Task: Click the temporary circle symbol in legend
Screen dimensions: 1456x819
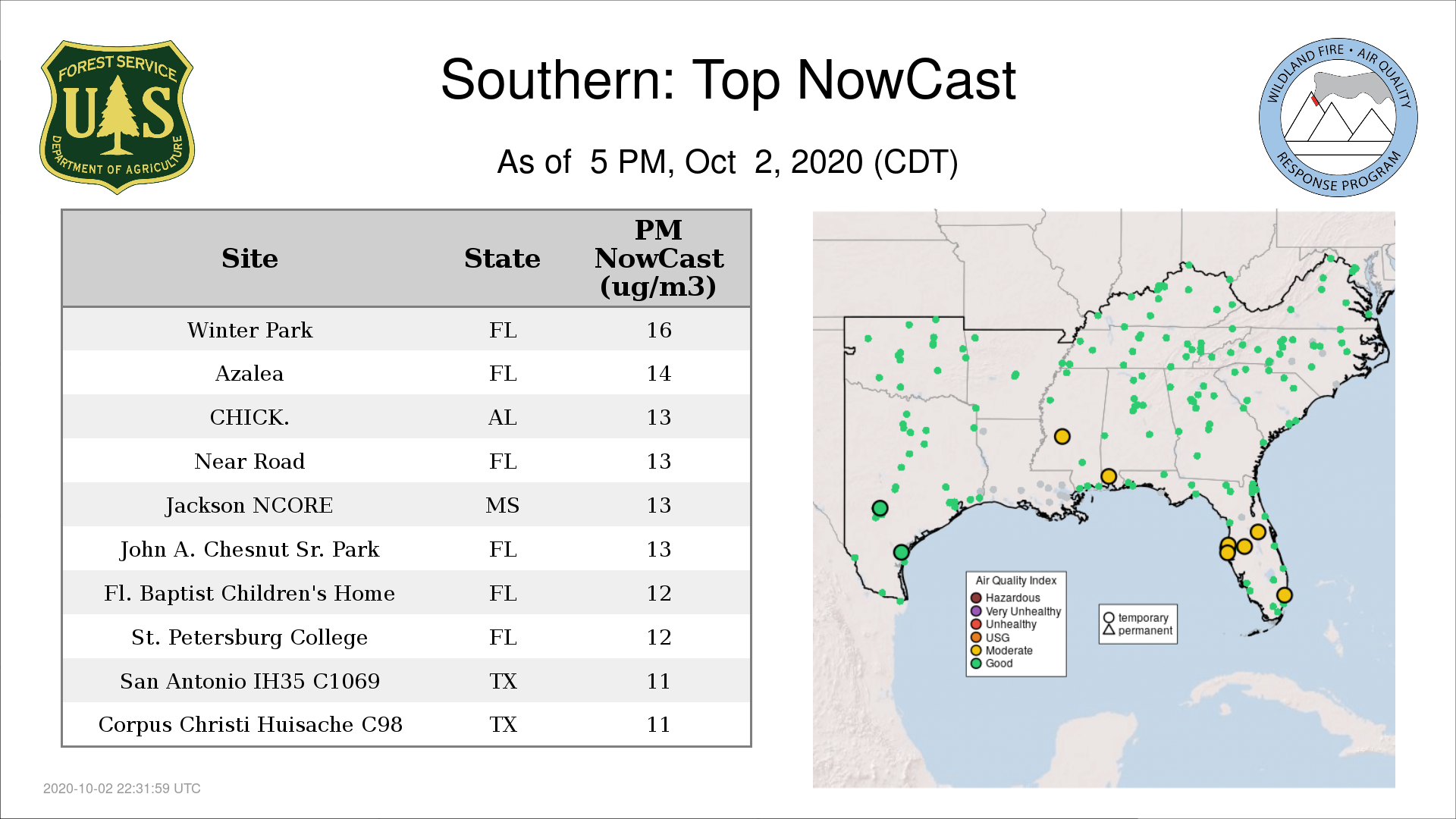Action: tap(1109, 617)
